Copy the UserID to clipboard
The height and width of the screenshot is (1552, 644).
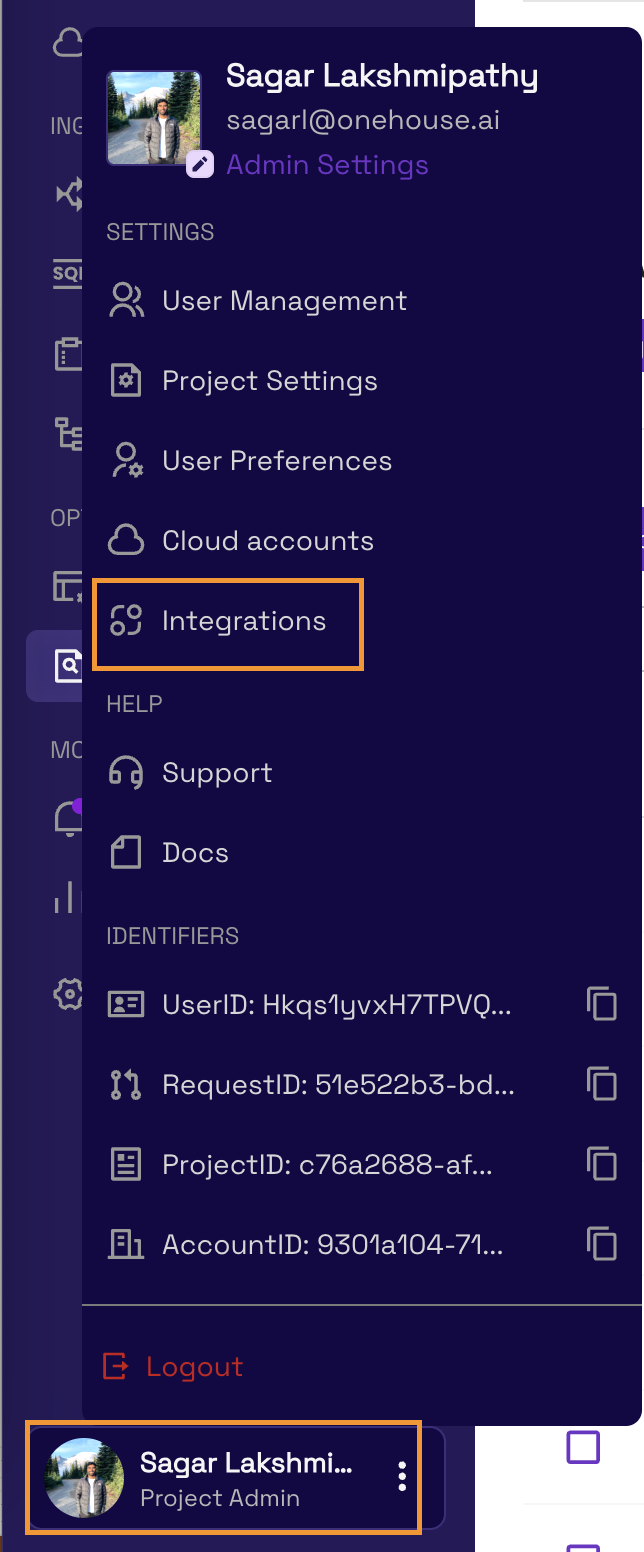point(601,1004)
